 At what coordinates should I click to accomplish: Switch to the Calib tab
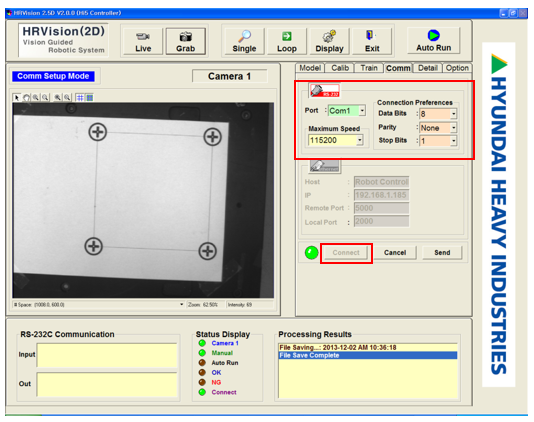coord(340,68)
